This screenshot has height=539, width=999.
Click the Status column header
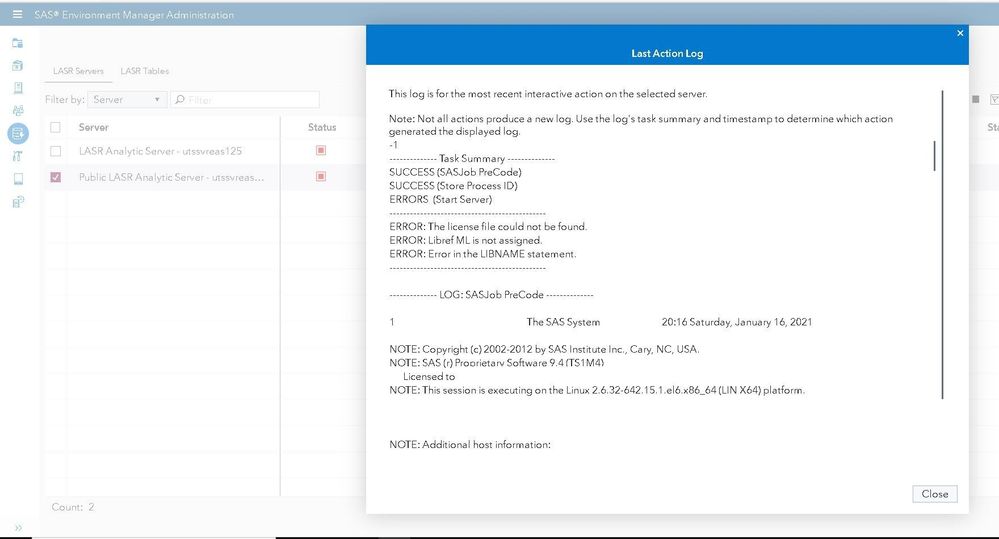(x=322, y=127)
